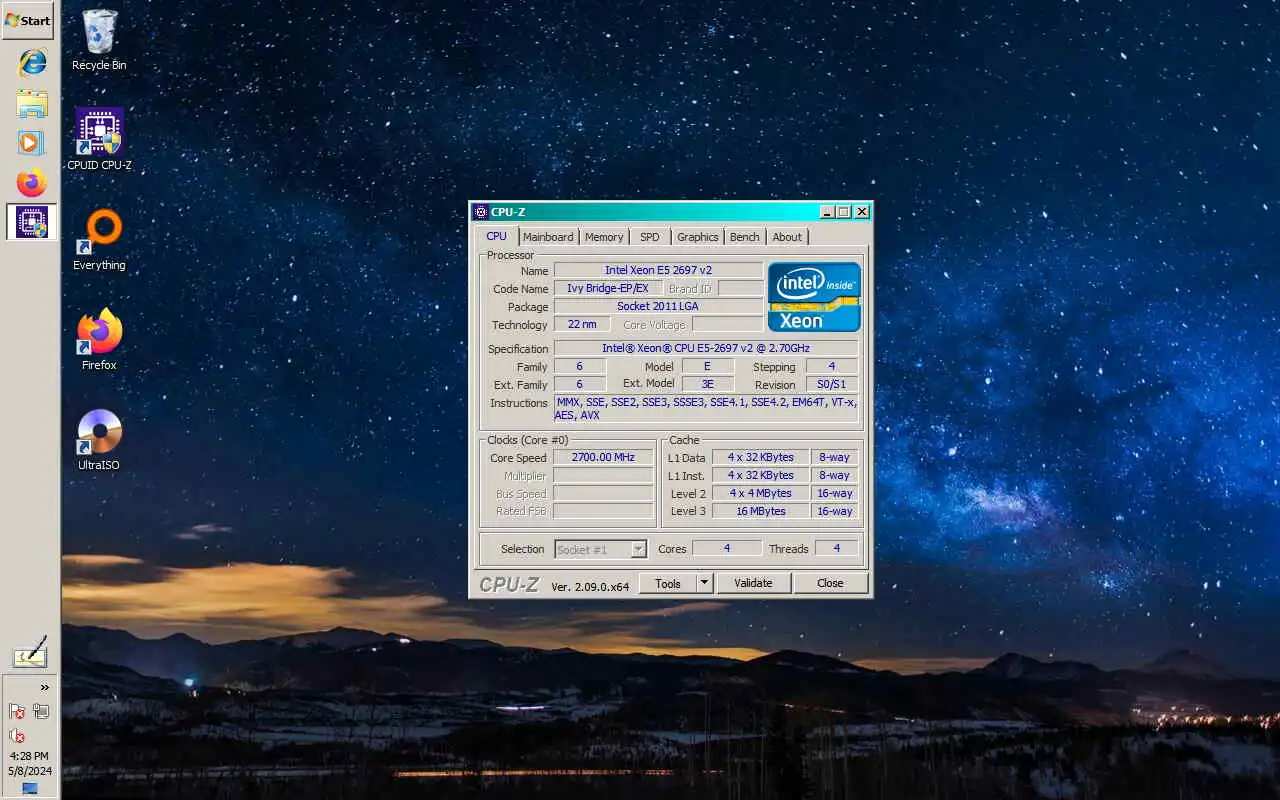This screenshot has height=800, width=1280.
Task: Click the Stepping value 4
Action: [x=832, y=366]
